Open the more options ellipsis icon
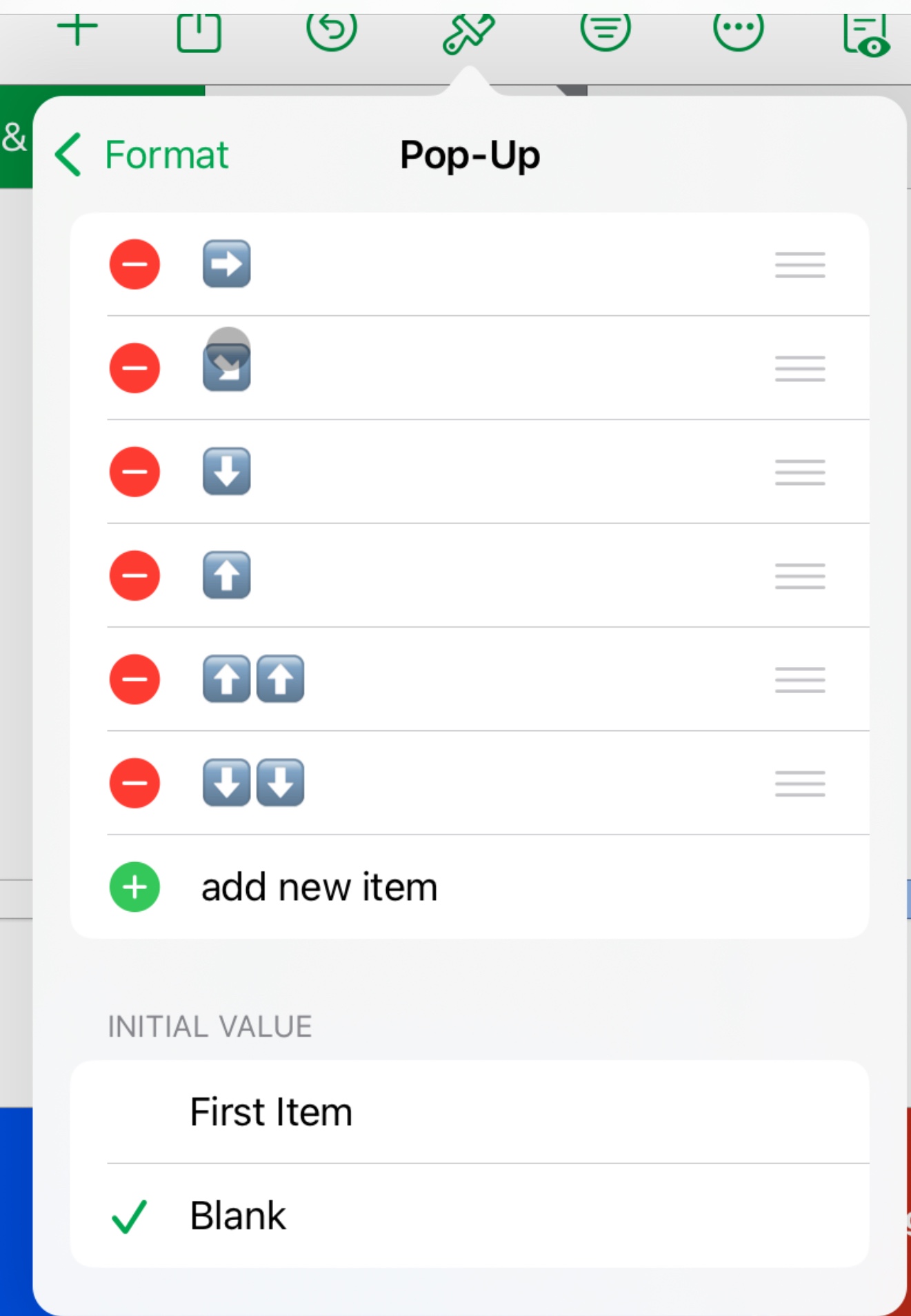This screenshot has height=1316, width=911. coord(738,30)
